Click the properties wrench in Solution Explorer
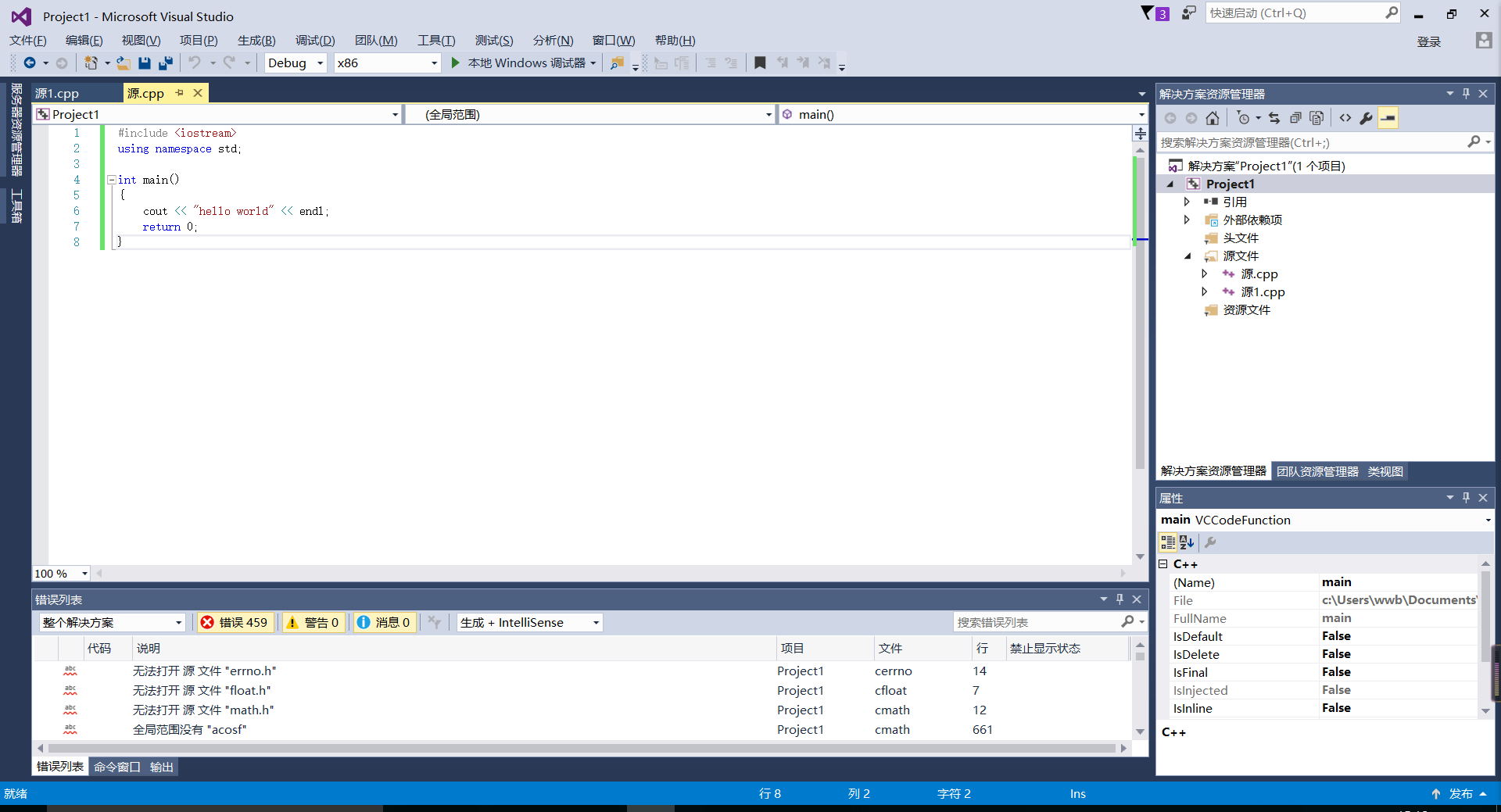Screen dimensions: 1501x812 click(1366, 118)
